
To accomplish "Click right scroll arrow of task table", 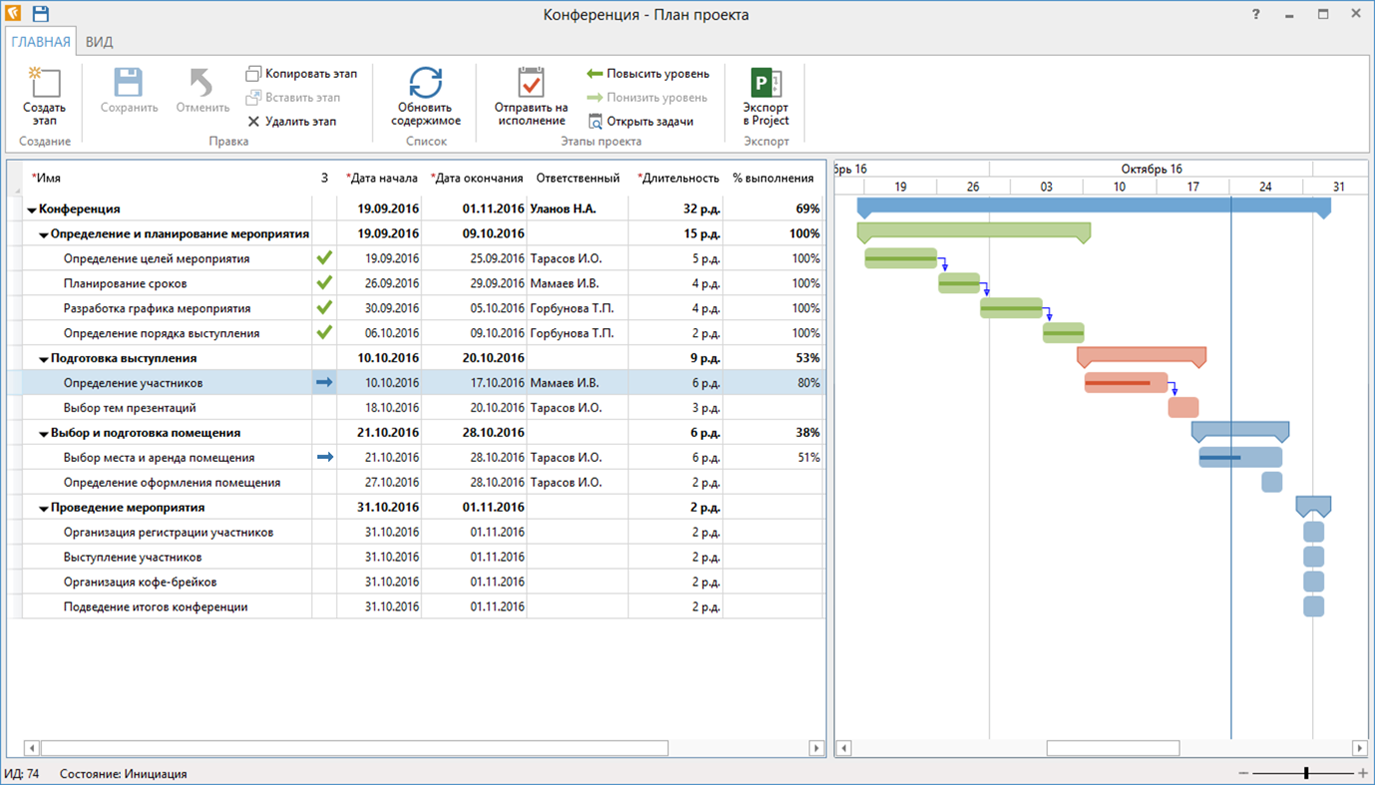I will tap(816, 748).
